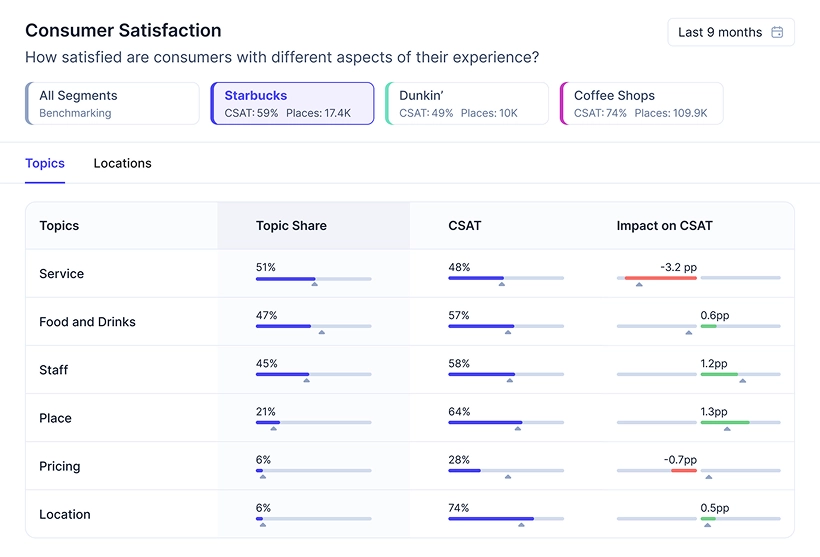Click the red Service impact bar

pyautogui.click(x=660, y=278)
